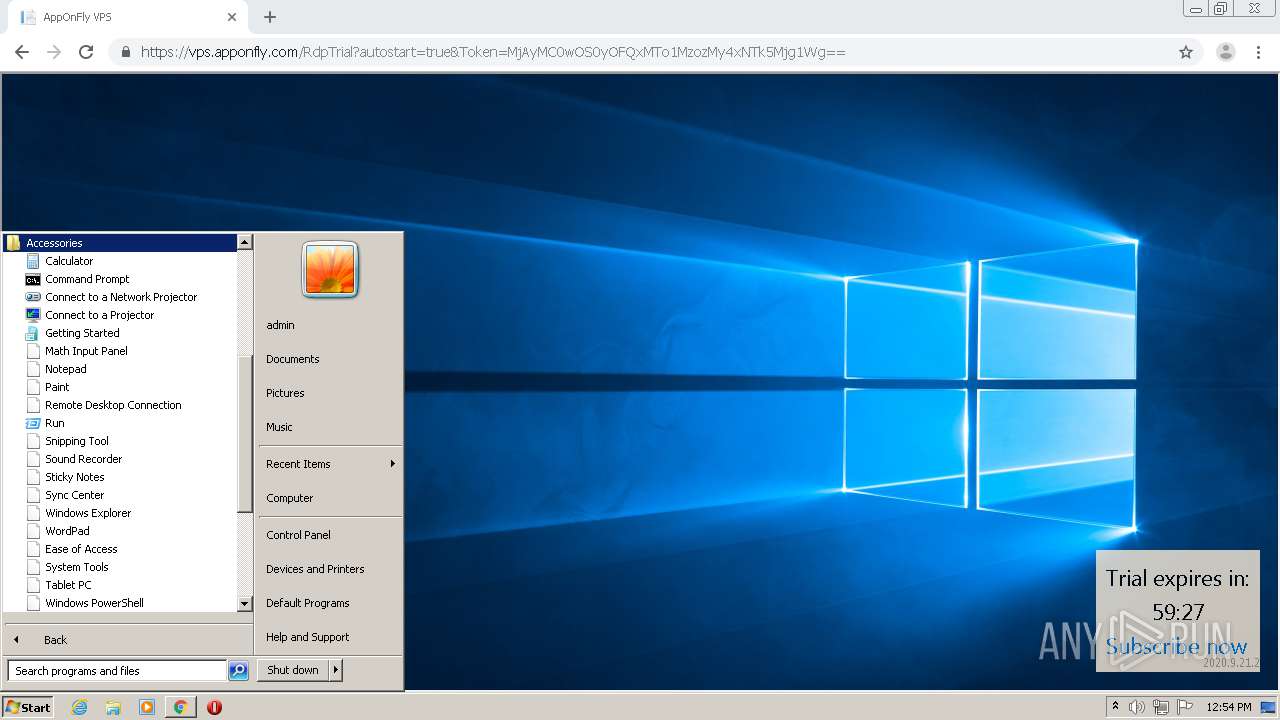Expand the Recent Items submenu
The width and height of the screenshot is (1280, 720).
(x=330, y=464)
